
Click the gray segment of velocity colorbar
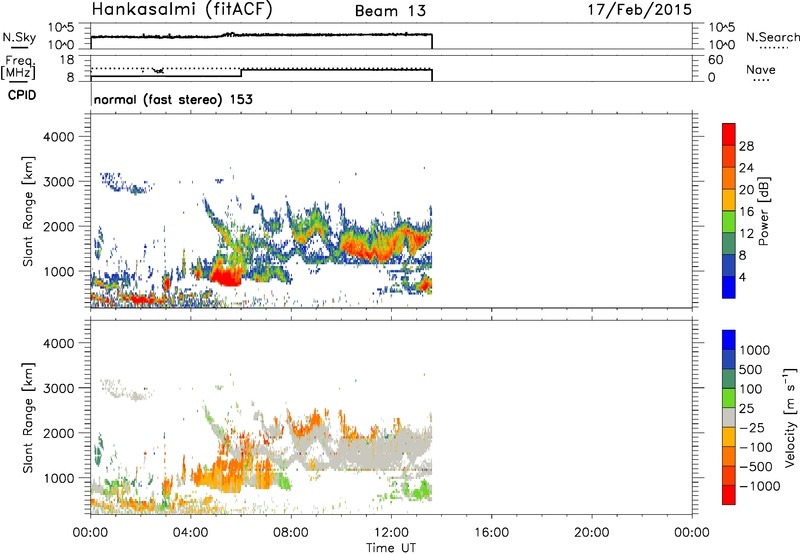point(729,417)
